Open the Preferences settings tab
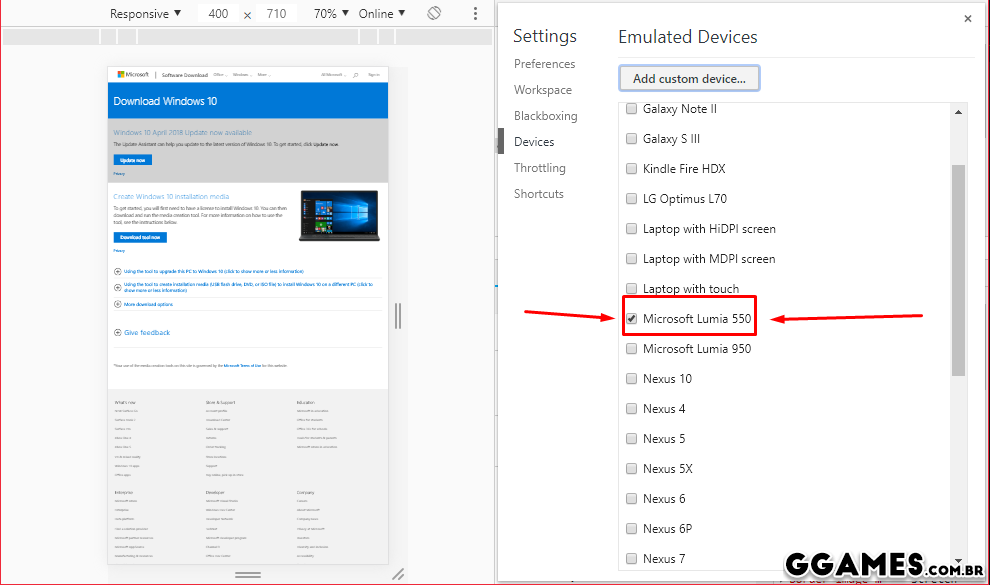Screen dimensions: 990x585 pyautogui.click(x=544, y=64)
